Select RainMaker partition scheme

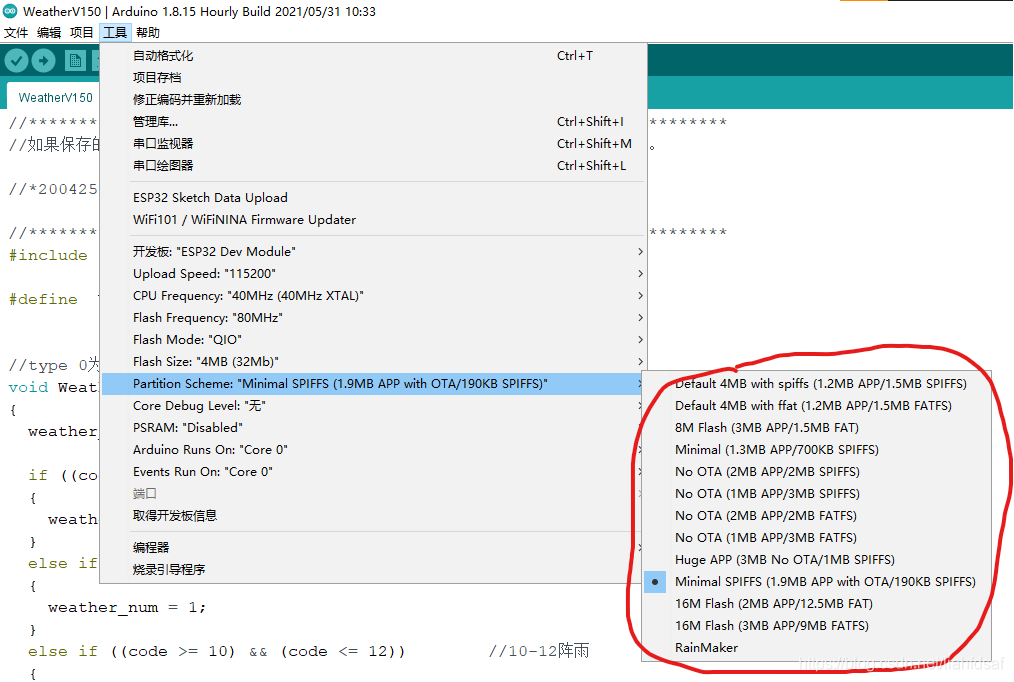(817, 648)
